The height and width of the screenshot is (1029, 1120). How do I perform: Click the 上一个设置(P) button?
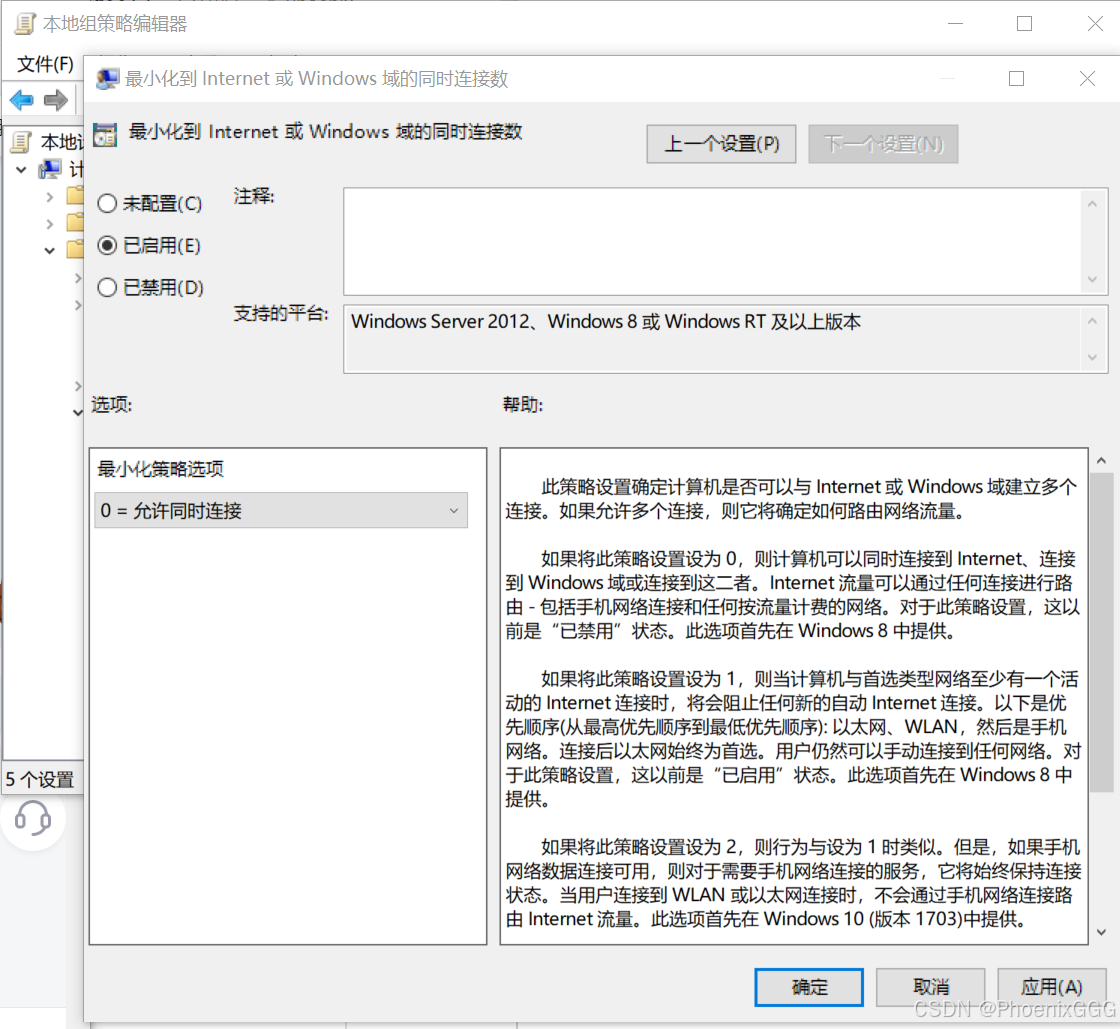(x=721, y=144)
